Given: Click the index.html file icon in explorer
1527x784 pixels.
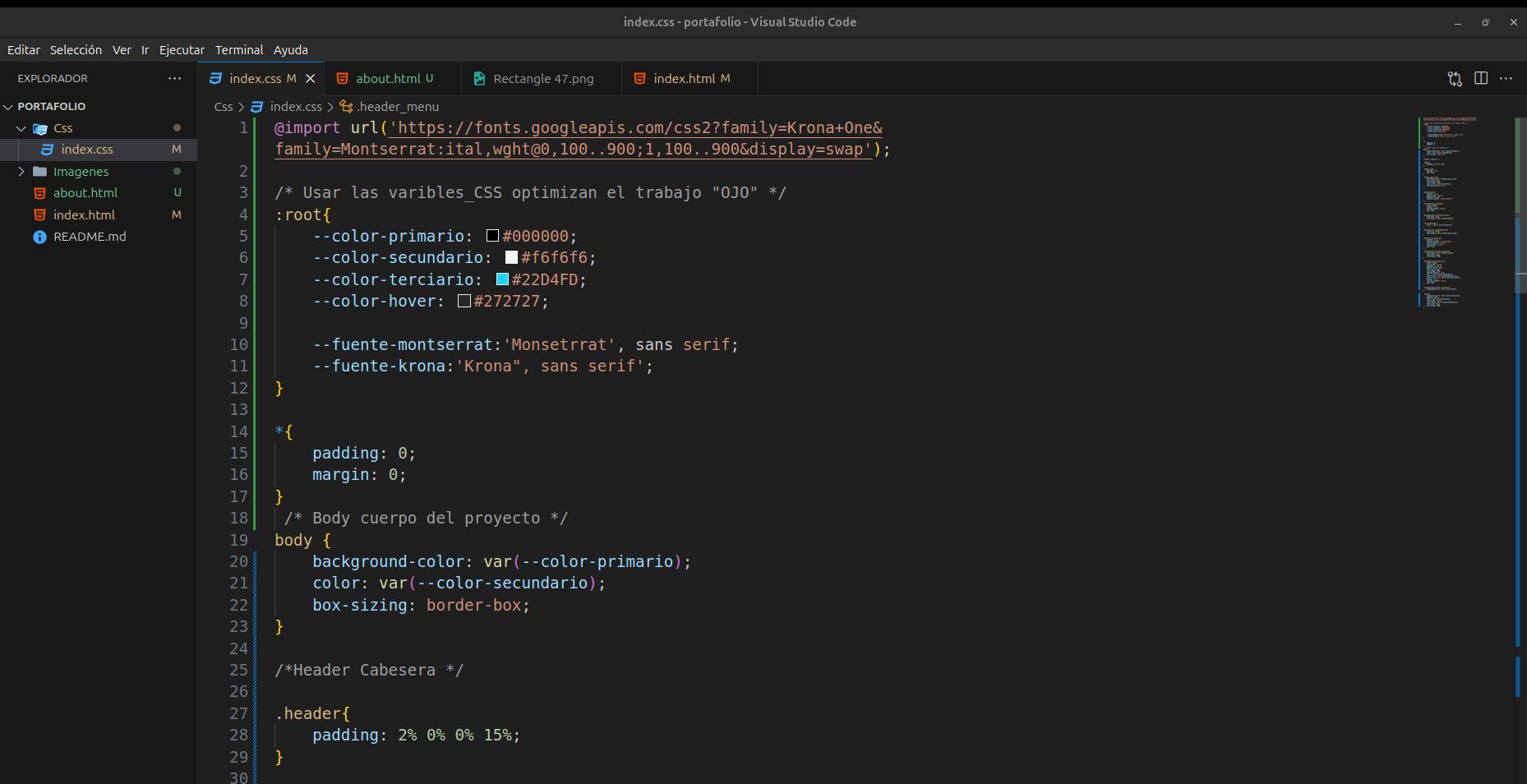Looking at the screenshot, I should pos(39,214).
